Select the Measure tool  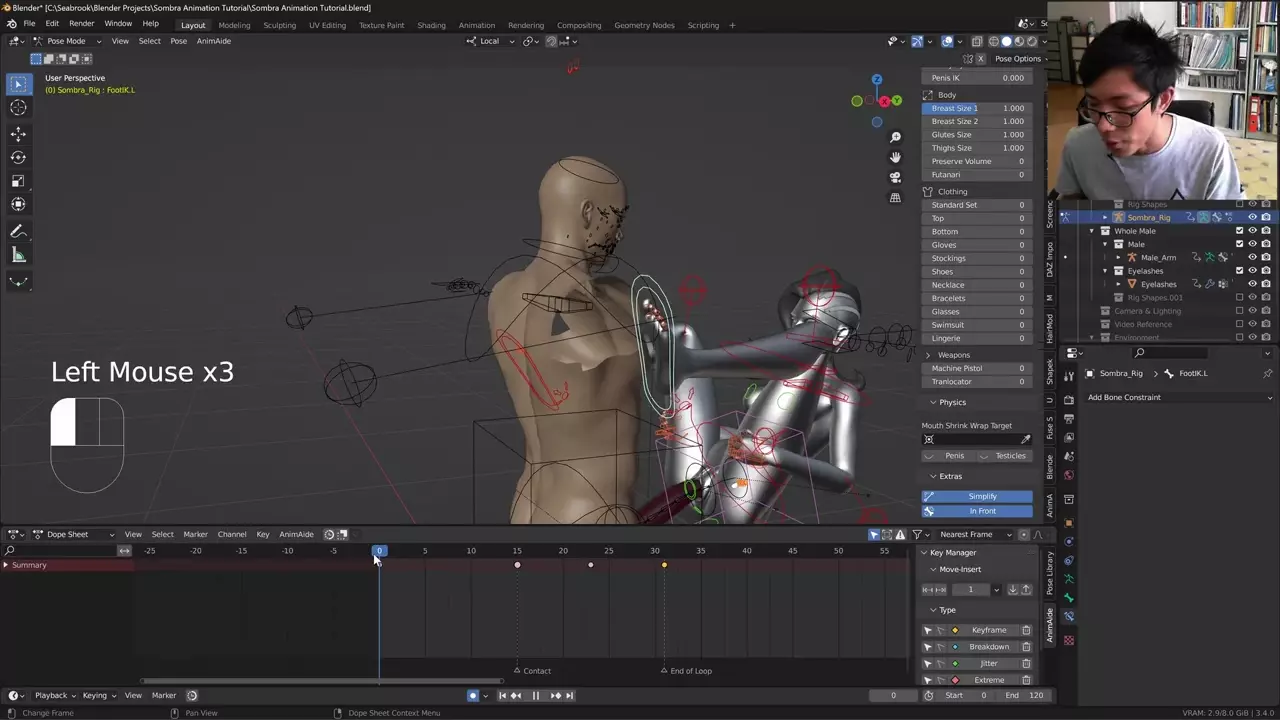[18, 255]
